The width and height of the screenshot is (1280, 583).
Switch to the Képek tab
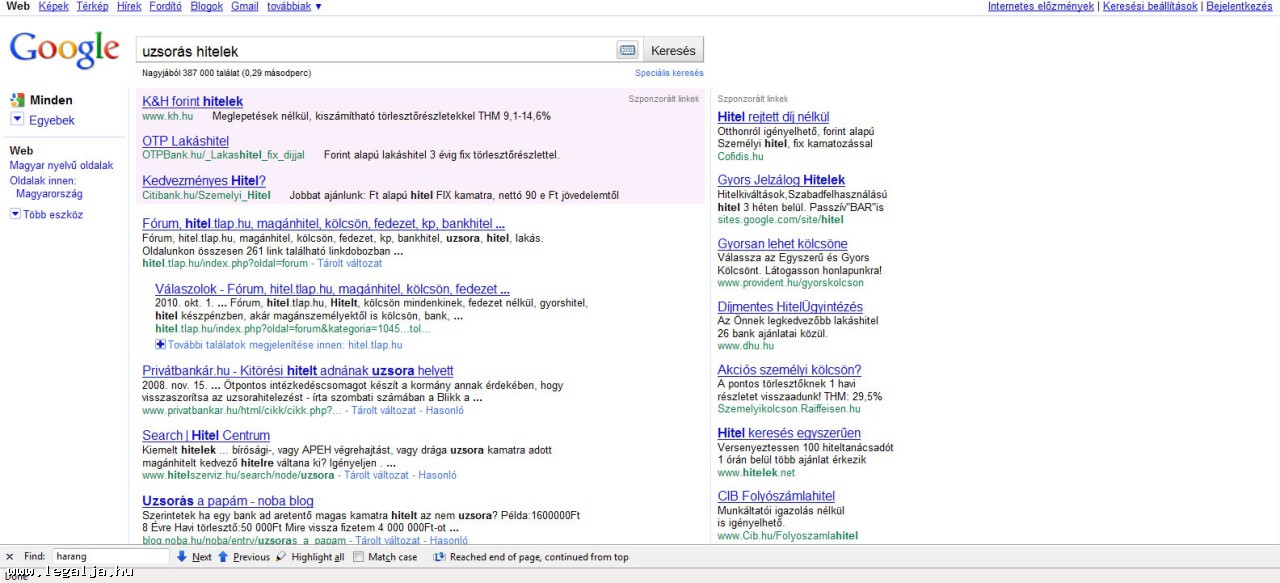(54, 6)
